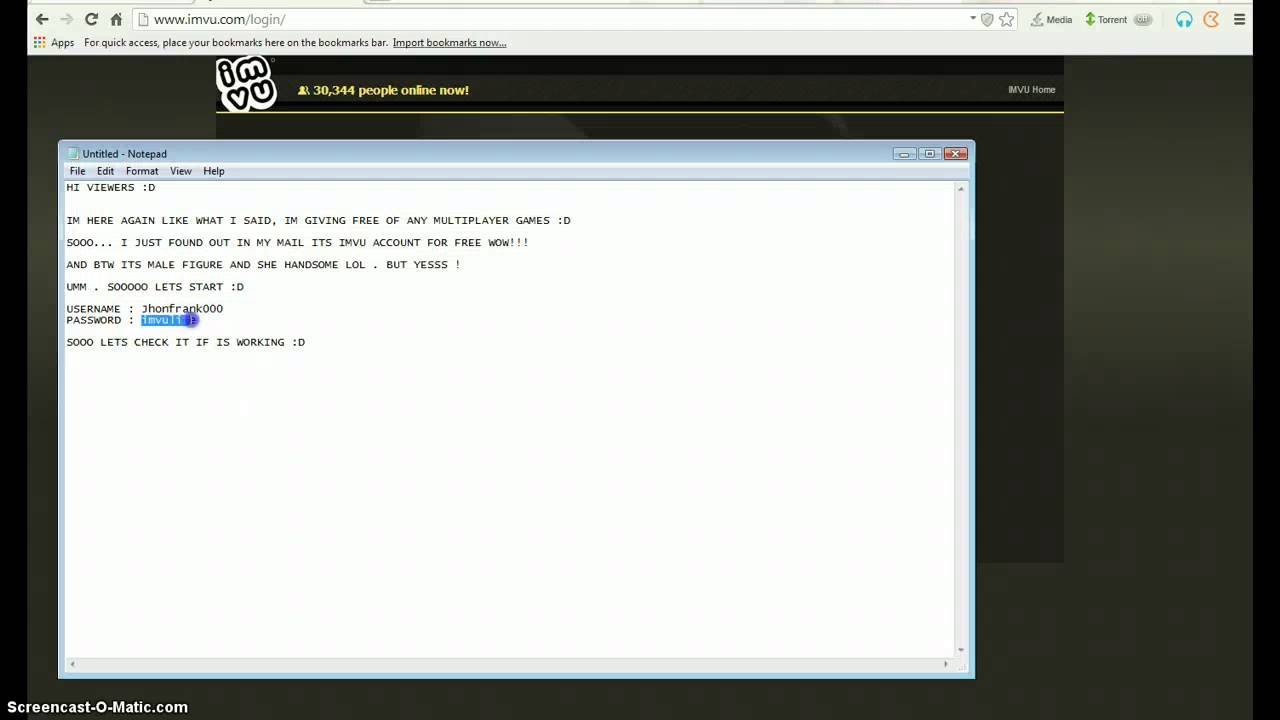Click the Notepad horizontal scrollbar right arrow
Image resolution: width=1280 pixels, height=720 pixels.
point(946,664)
